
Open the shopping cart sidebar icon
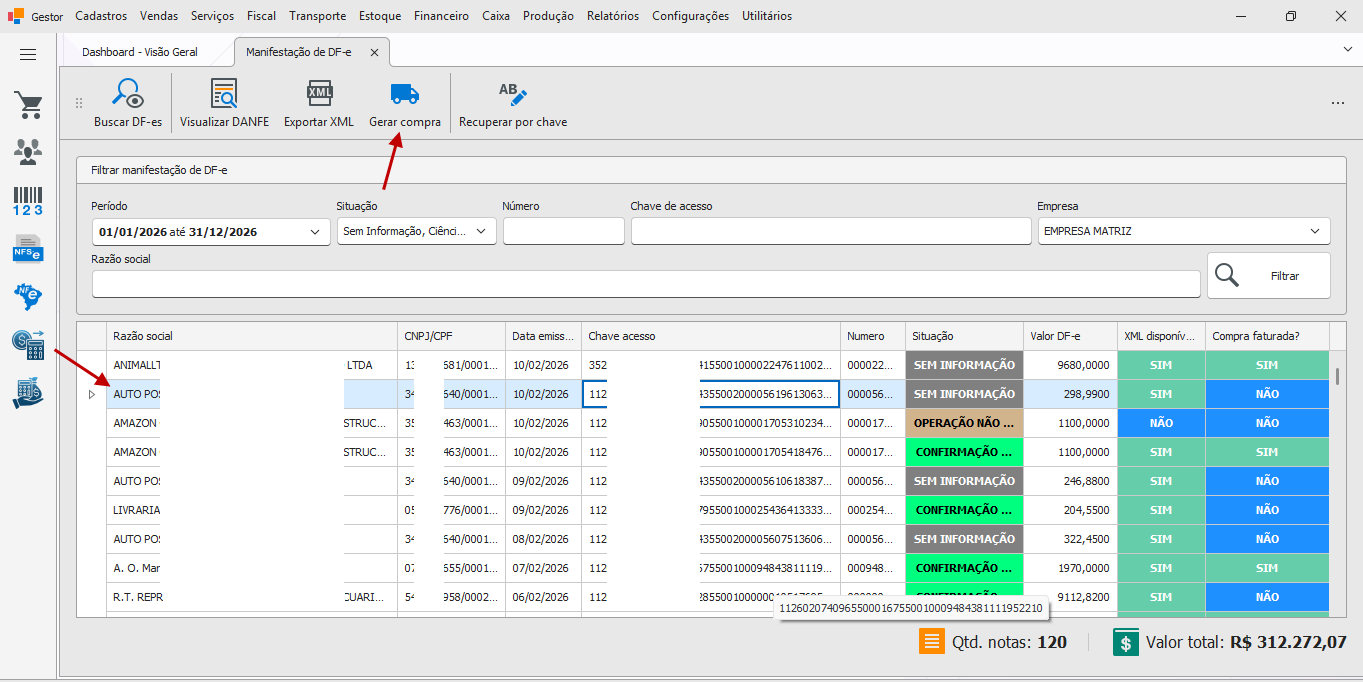tap(28, 105)
